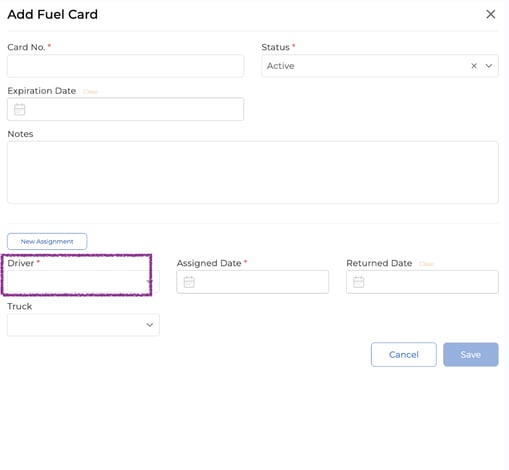Open the Status dropdown chevron
The width and height of the screenshot is (509, 470).
[488, 66]
